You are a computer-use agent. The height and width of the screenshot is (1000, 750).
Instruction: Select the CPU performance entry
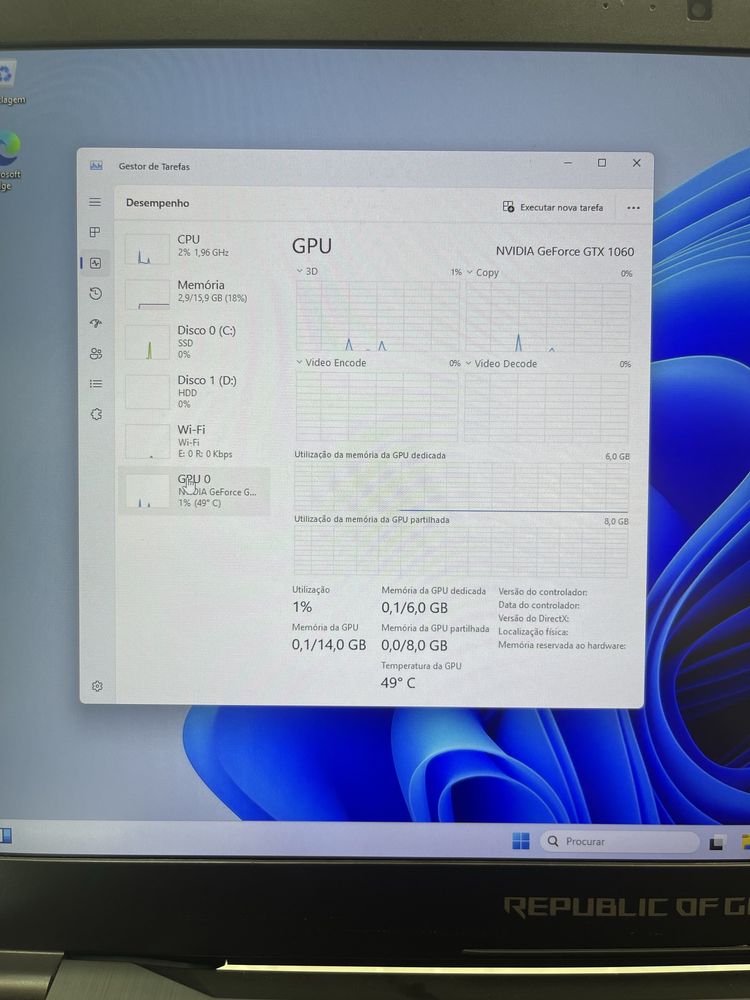pyautogui.click(x=195, y=248)
